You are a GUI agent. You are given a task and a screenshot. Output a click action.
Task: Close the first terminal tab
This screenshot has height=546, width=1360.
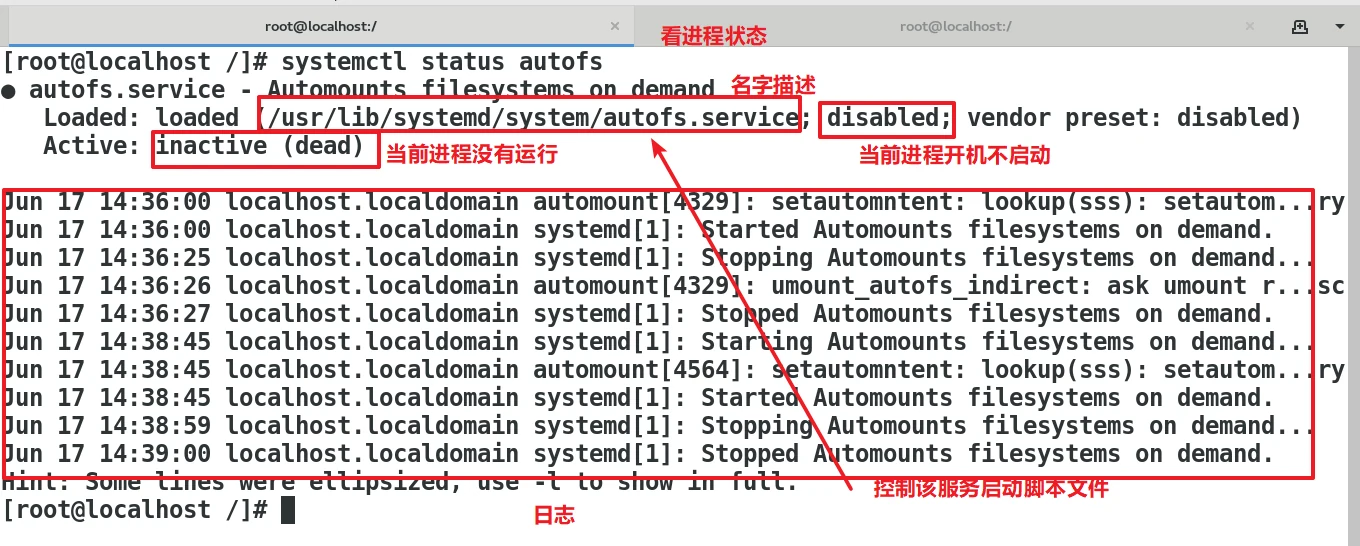click(x=615, y=27)
